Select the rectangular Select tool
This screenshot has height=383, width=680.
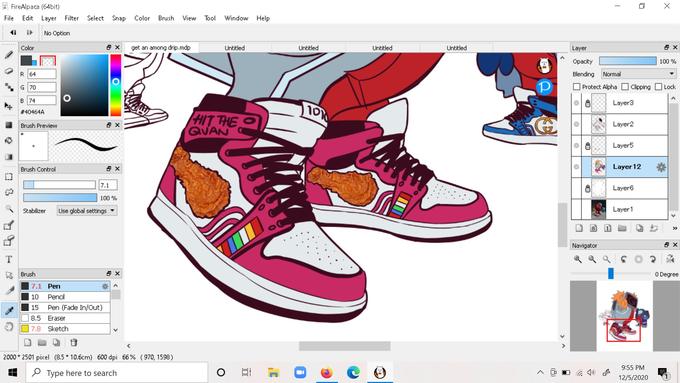pyautogui.click(x=9, y=177)
